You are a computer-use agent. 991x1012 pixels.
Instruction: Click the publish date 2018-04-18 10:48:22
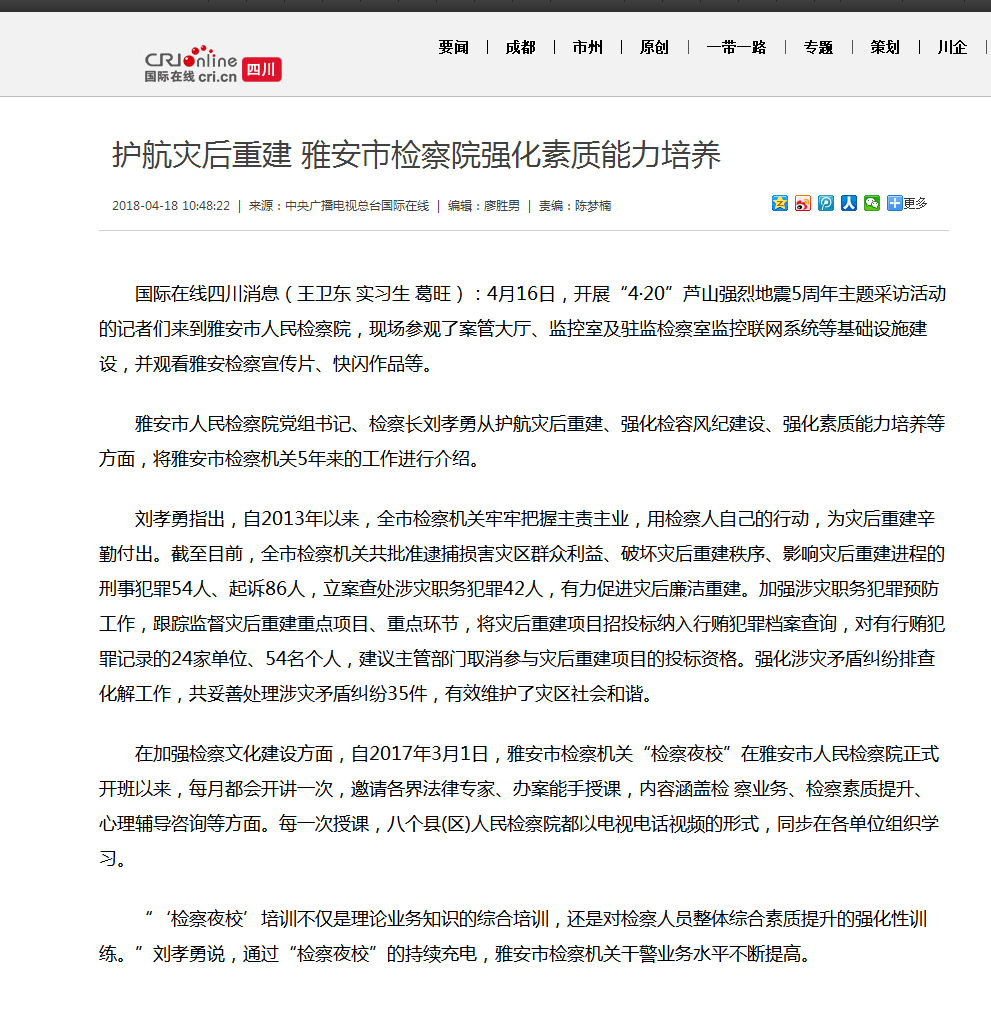pyautogui.click(x=171, y=206)
